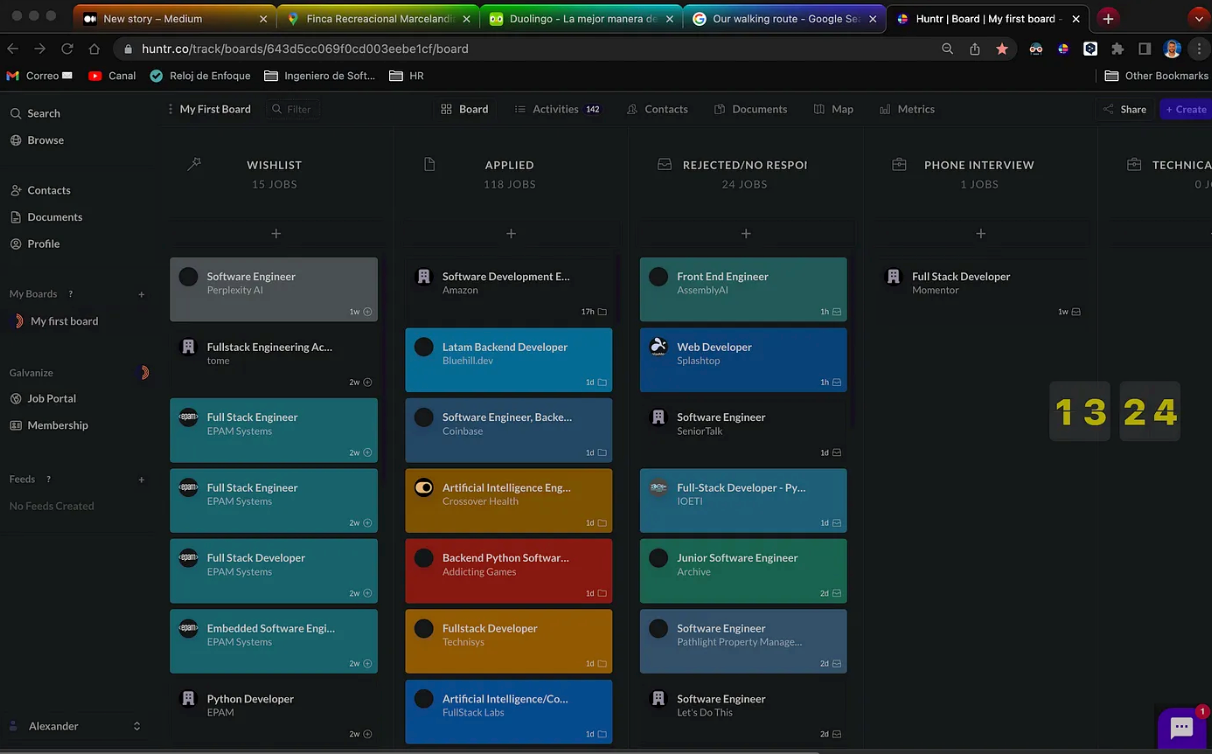The image size is (1212, 754).
Task: Add a job to Wishlist column
Action: tap(276, 234)
